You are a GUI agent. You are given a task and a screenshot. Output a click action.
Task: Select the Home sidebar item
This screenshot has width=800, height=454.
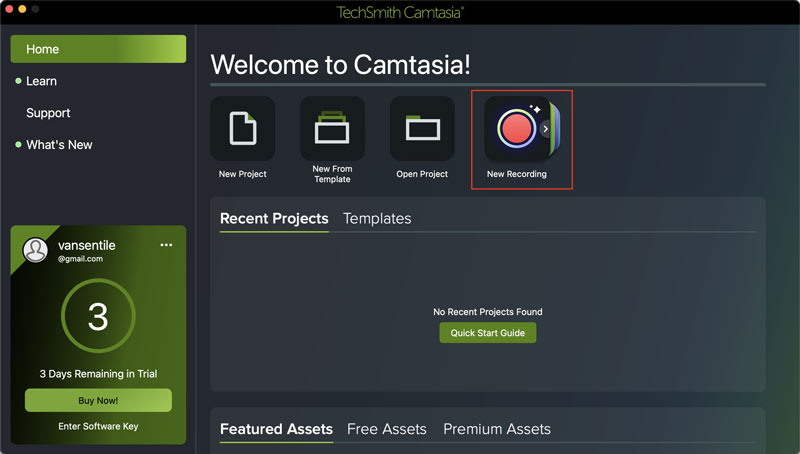click(98, 49)
